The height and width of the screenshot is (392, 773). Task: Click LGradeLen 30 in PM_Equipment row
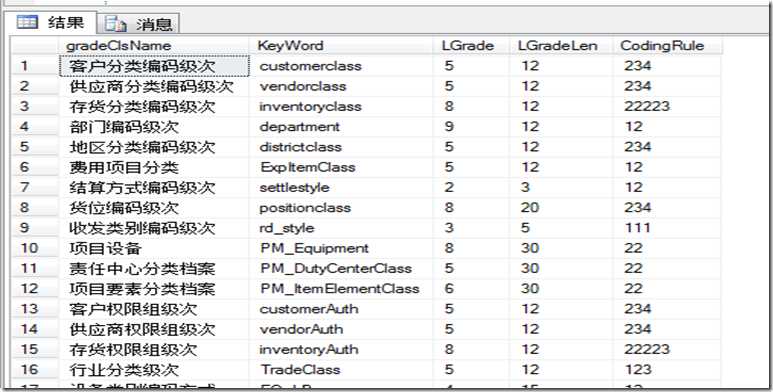[561, 248]
